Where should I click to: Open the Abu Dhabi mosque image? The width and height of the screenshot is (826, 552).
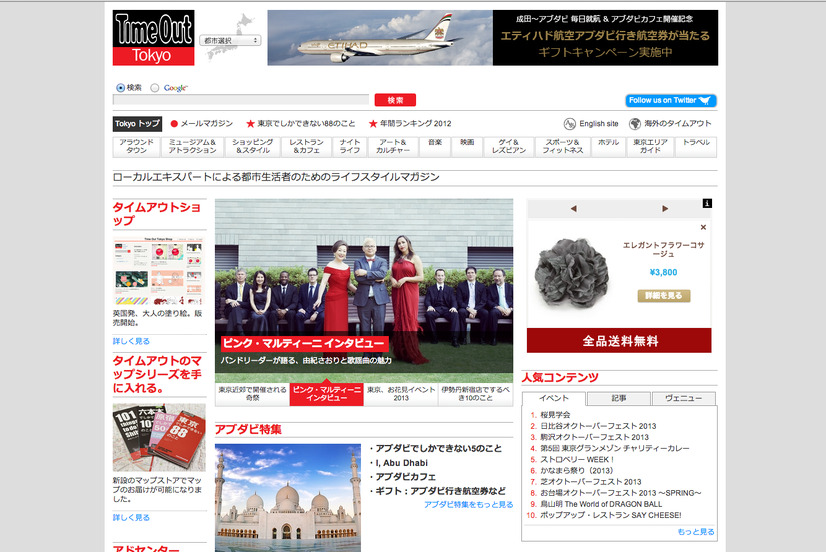pos(288,498)
